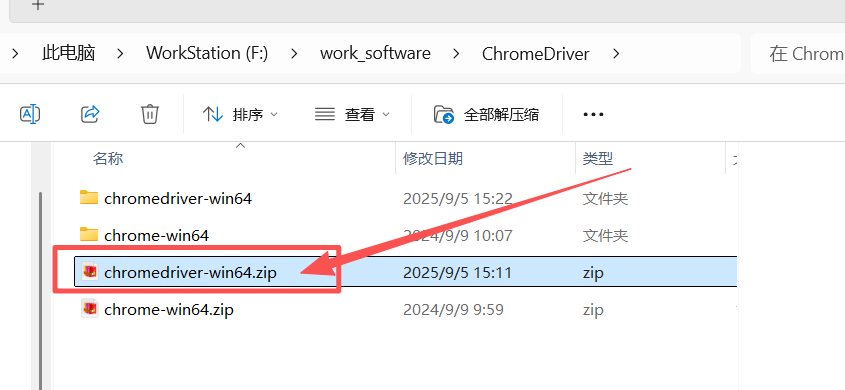The width and height of the screenshot is (845, 390).
Task: Expand chevron after WorkStation (F:) breadcrumb
Action: coord(294,53)
